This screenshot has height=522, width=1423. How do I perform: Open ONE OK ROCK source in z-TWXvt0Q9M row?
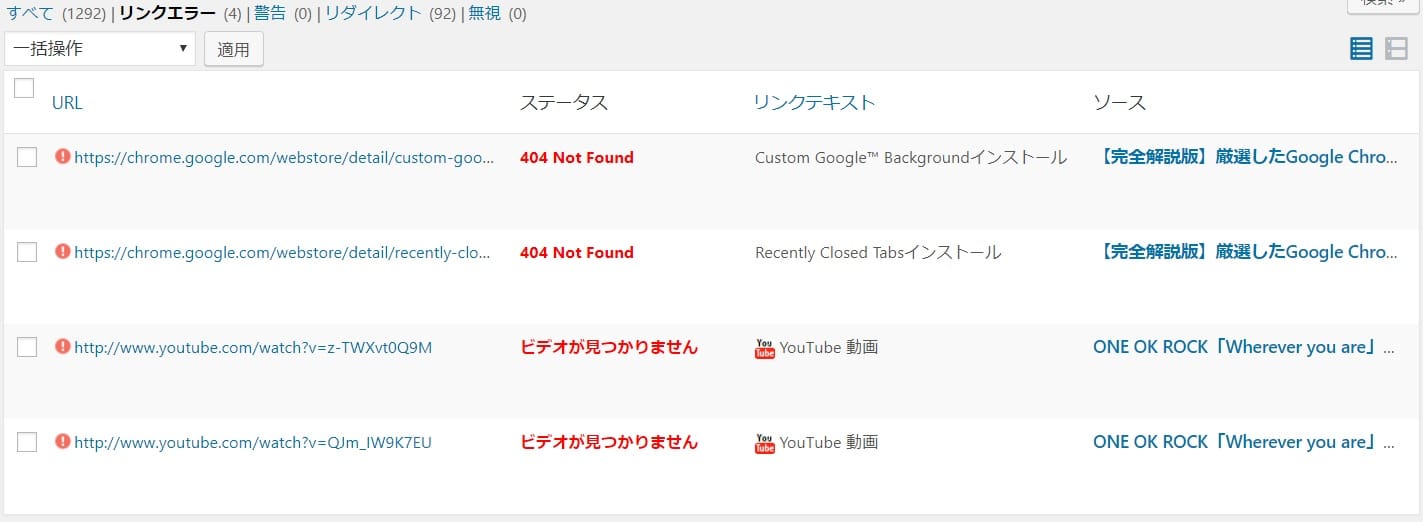(1245, 347)
